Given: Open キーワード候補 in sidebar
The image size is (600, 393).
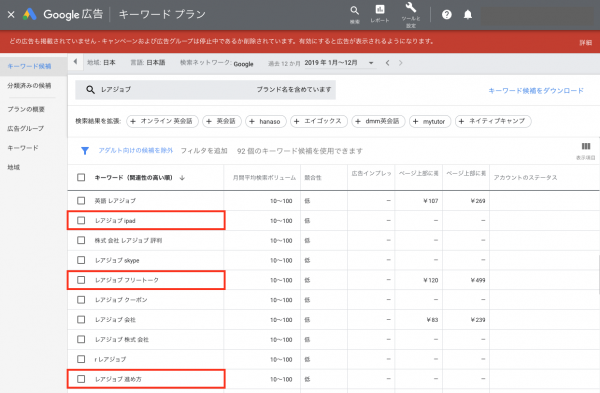Looking at the screenshot, I should 29,66.
